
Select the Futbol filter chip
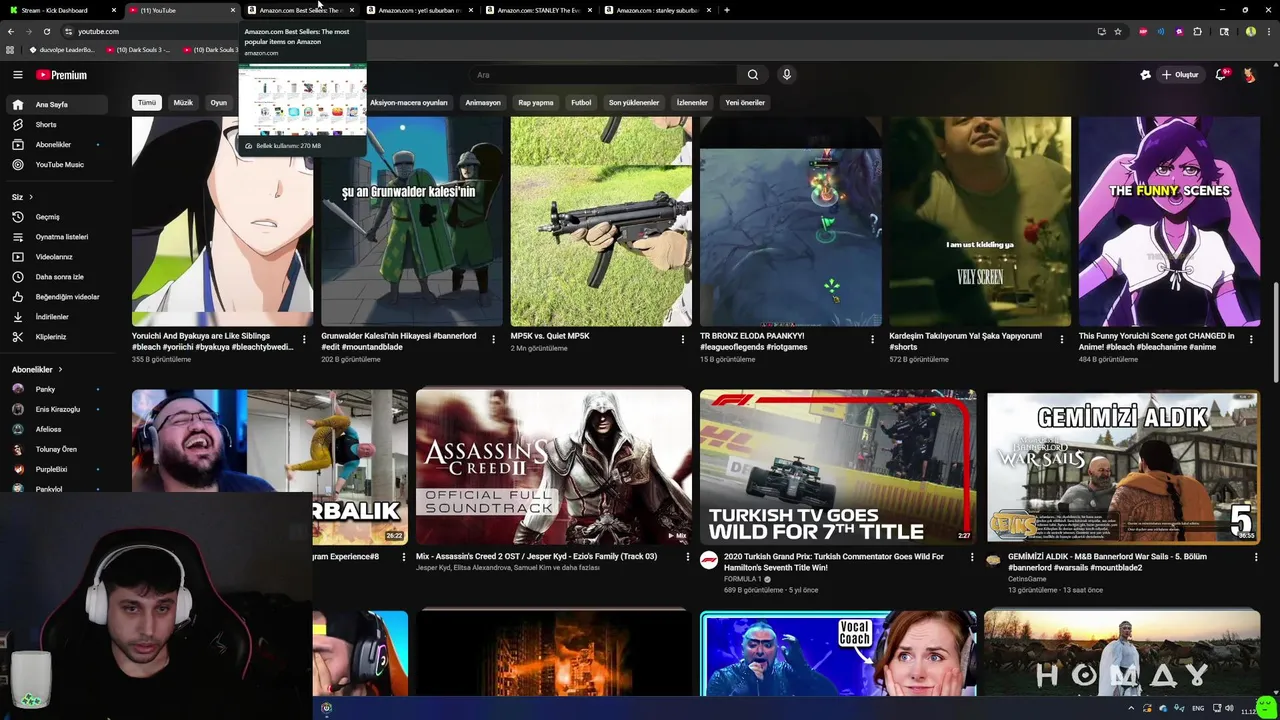click(x=581, y=102)
